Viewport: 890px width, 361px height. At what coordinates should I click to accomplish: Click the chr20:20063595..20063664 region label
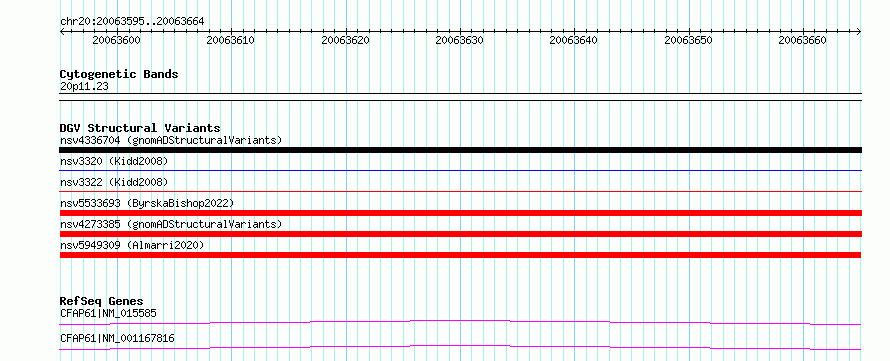pos(132,22)
